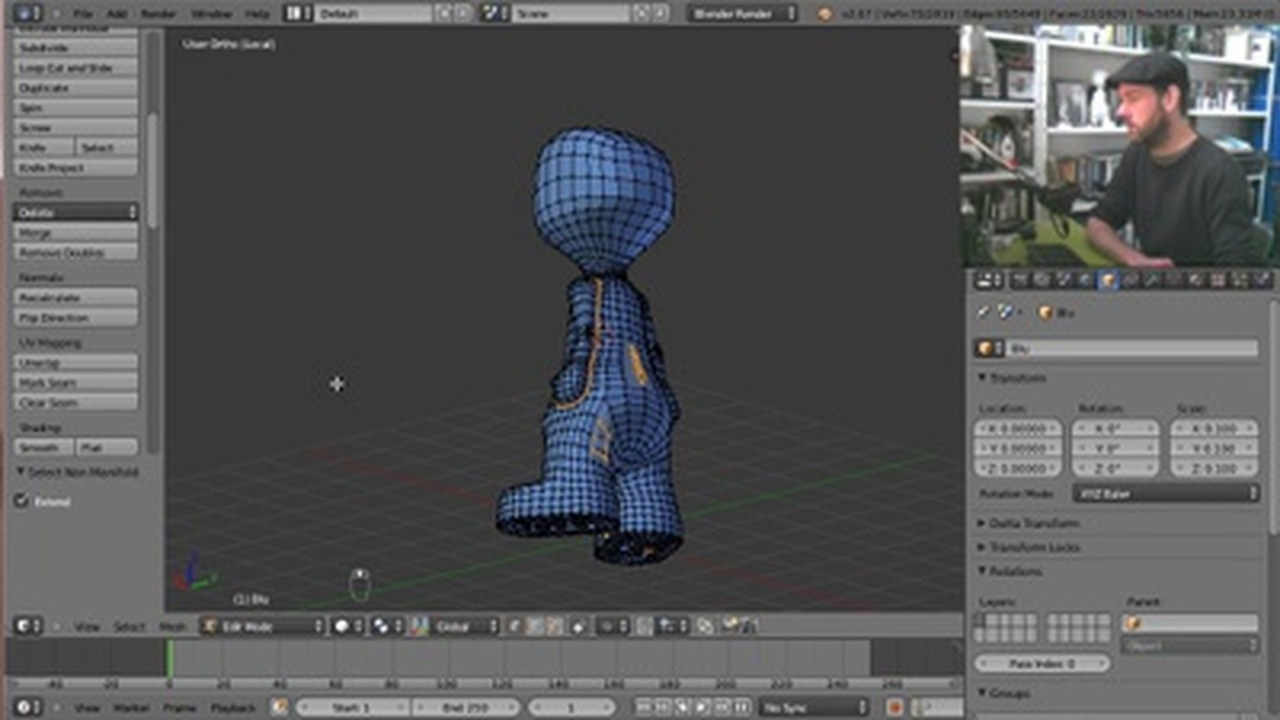Screen dimensions: 1280x720
Task: Click the pivot point selector icon
Action: [x=382, y=626]
